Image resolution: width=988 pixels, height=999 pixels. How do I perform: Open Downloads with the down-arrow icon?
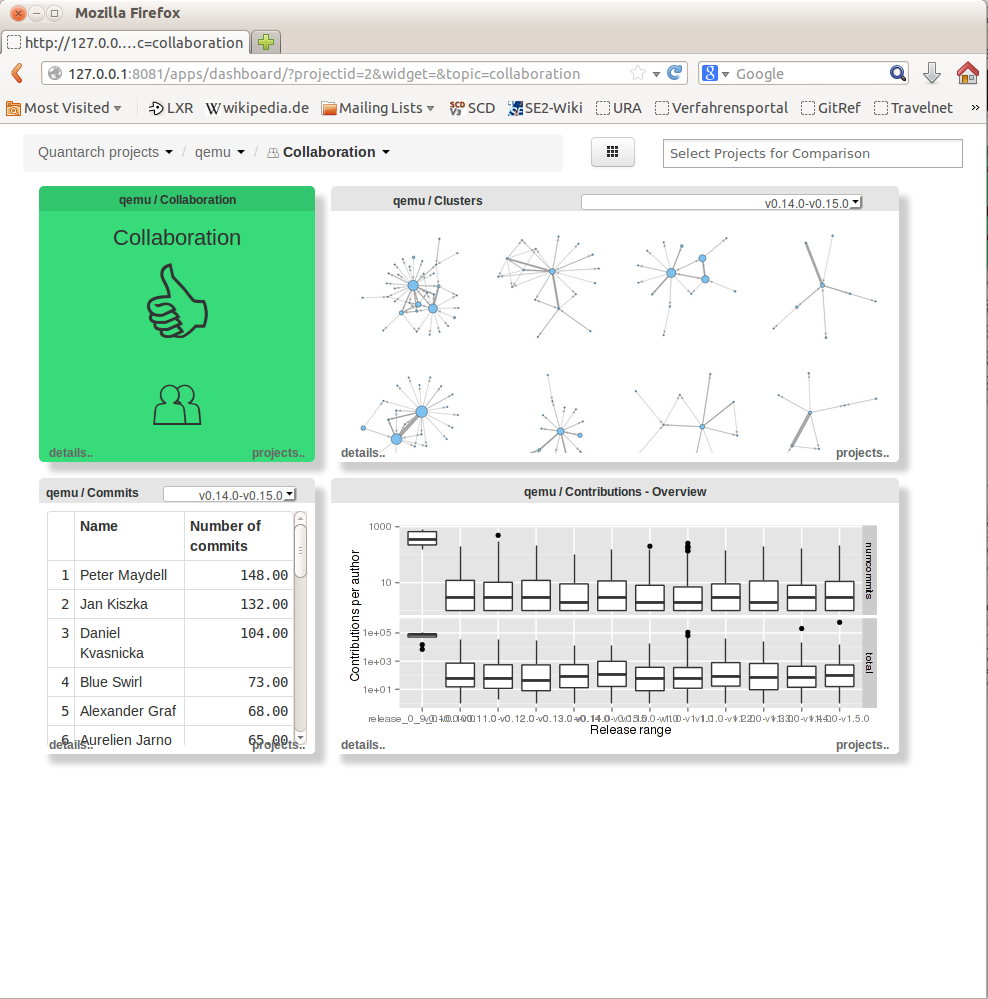(x=931, y=73)
